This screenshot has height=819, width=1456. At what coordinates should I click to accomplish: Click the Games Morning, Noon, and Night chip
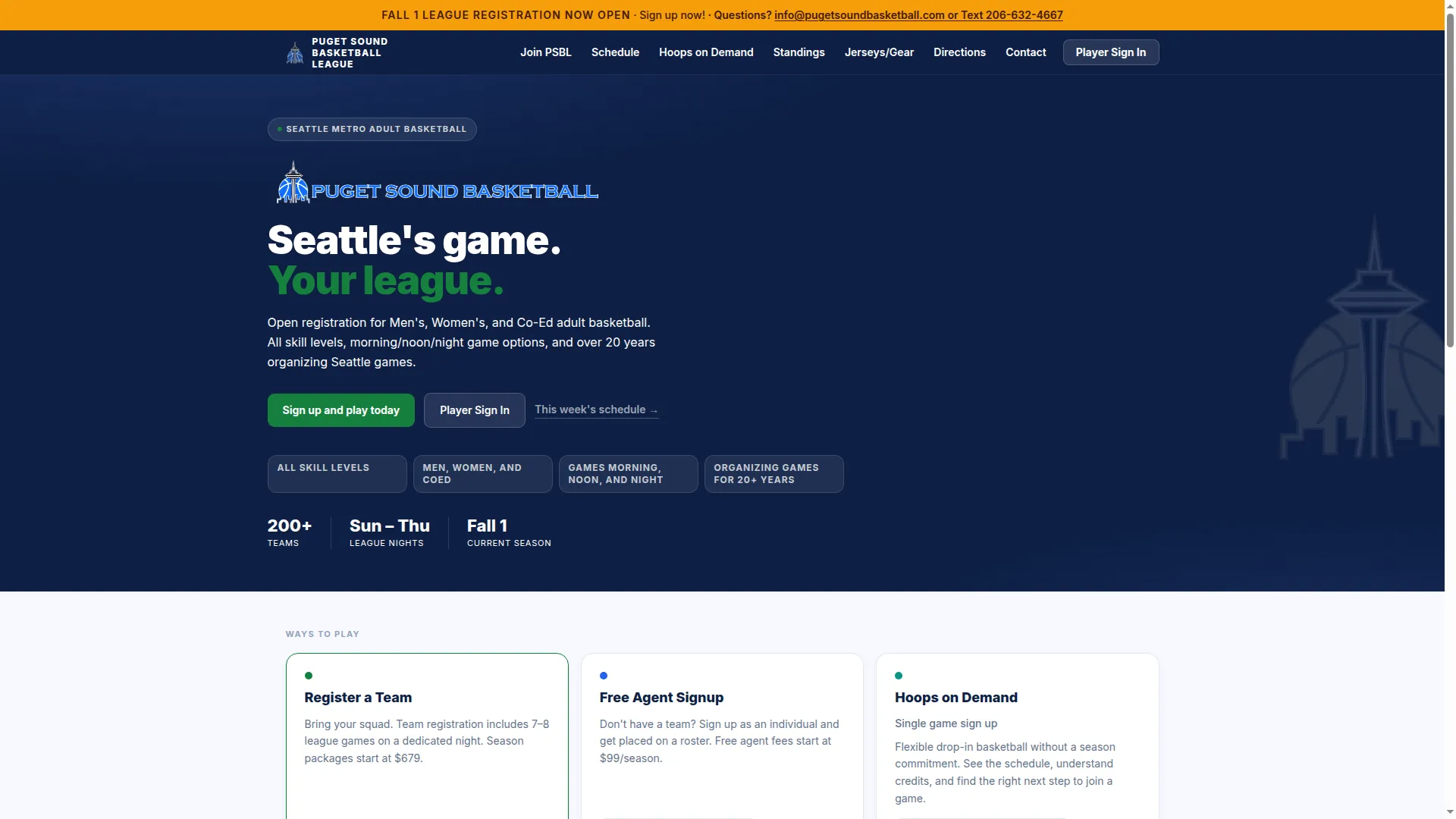point(628,474)
